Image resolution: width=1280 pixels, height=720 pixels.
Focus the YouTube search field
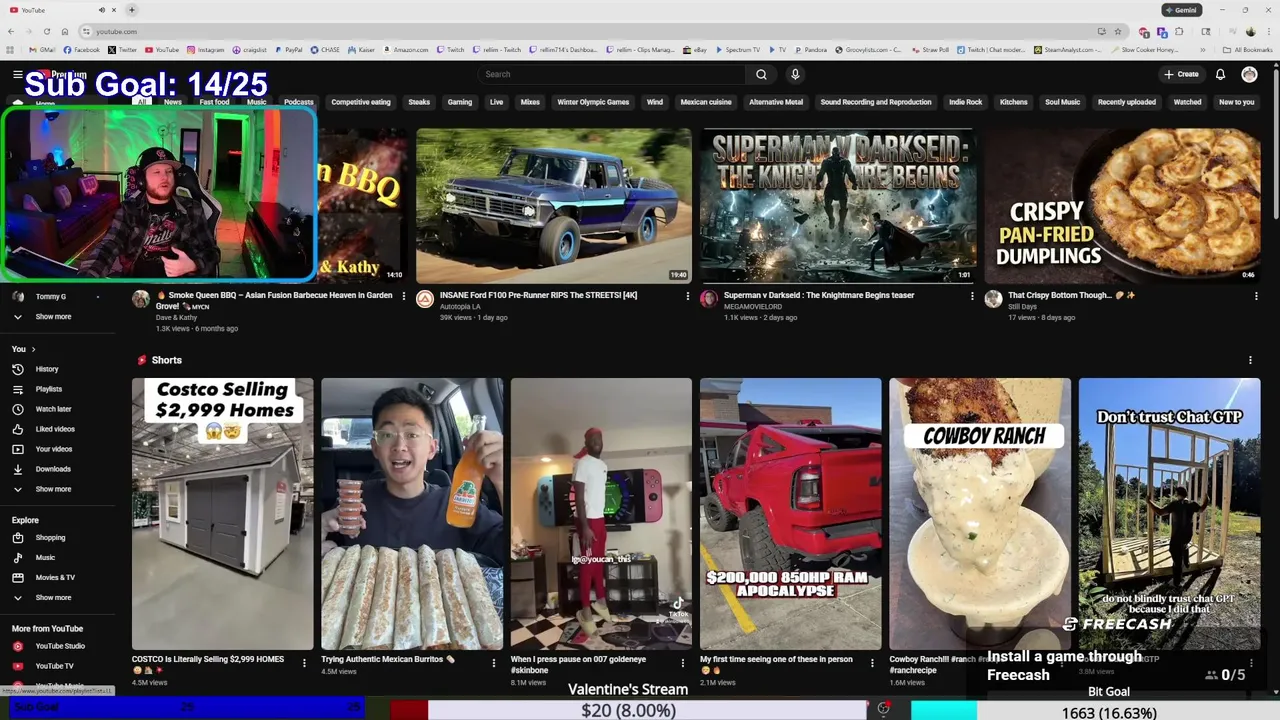pos(612,74)
